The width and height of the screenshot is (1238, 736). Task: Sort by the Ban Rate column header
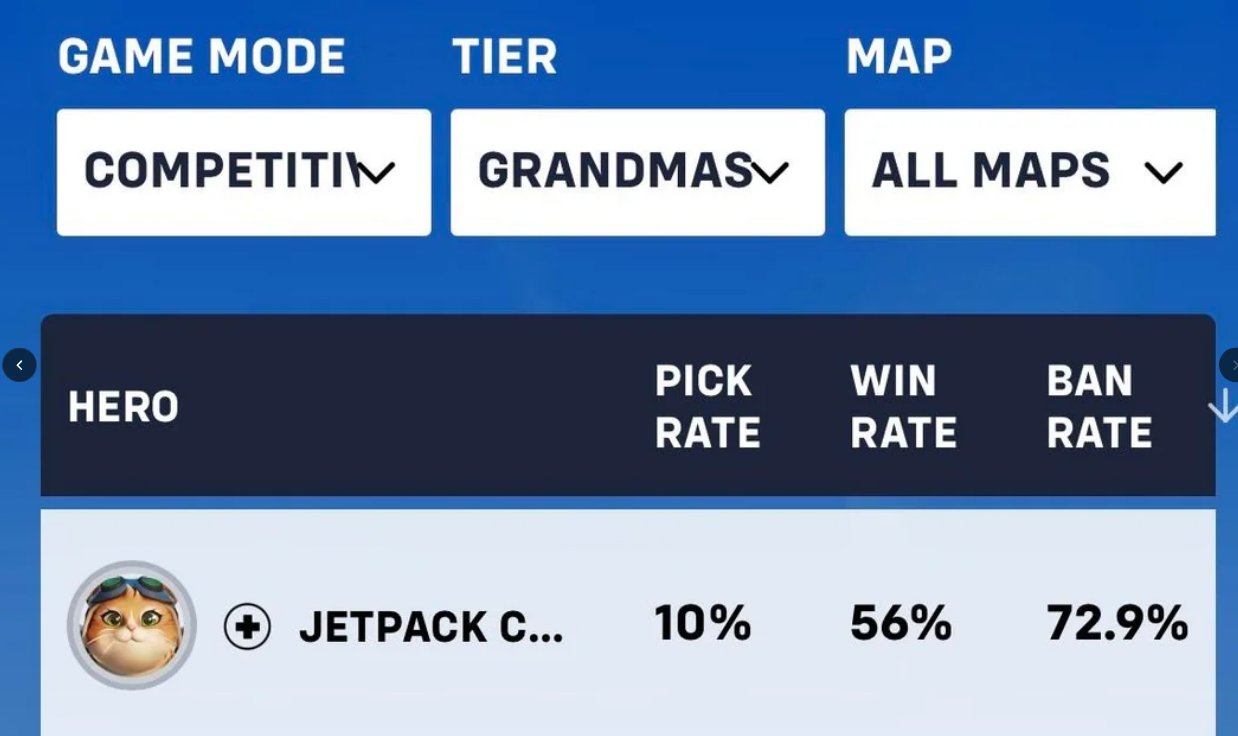click(x=1099, y=407)
